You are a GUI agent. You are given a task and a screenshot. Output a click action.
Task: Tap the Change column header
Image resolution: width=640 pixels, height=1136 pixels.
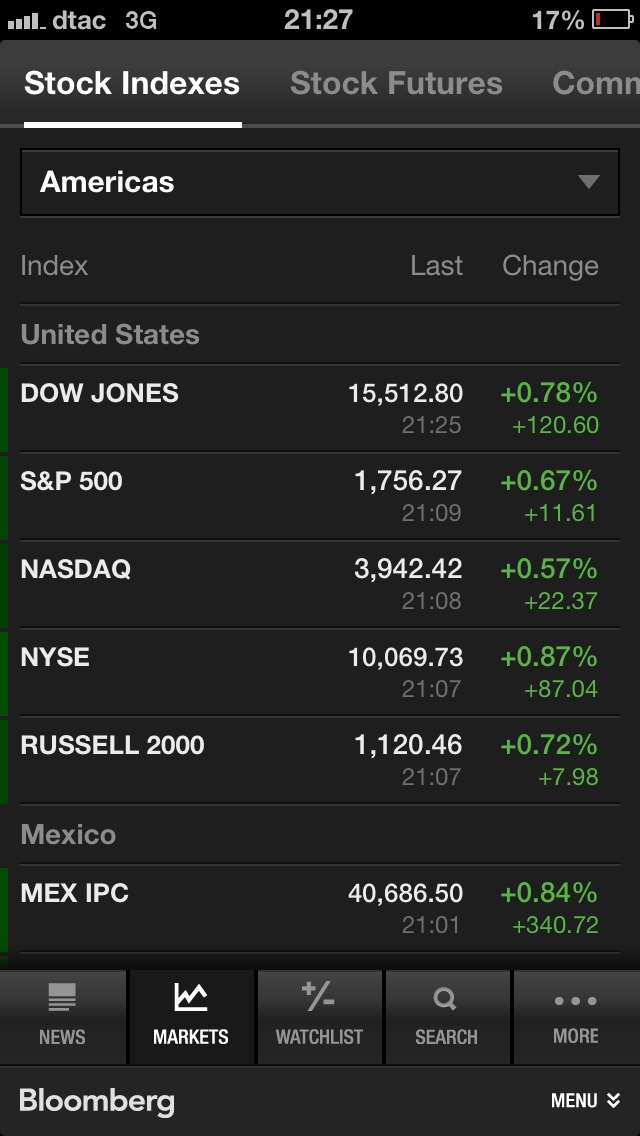550,266
